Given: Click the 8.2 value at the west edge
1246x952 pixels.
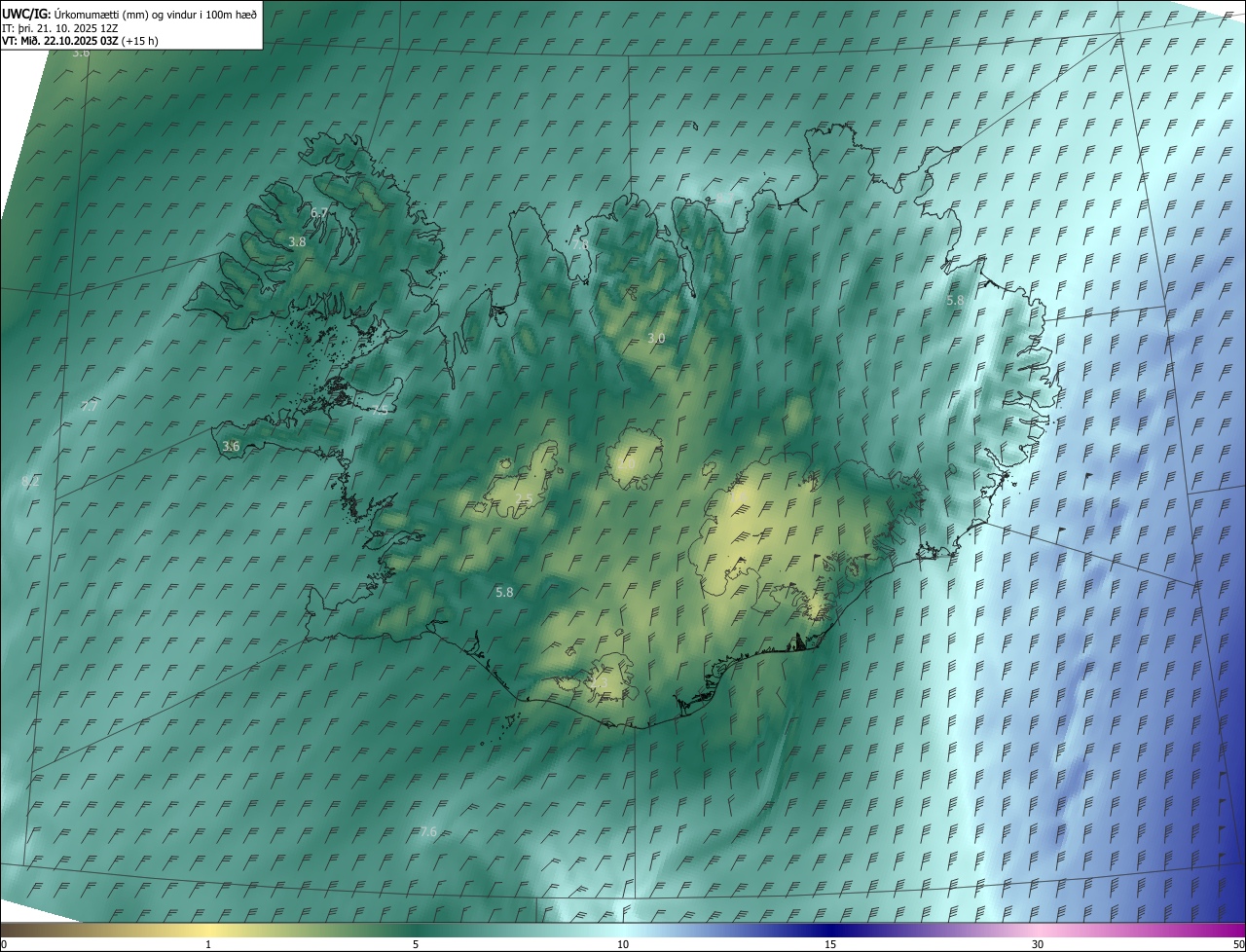Looking at the screenshot, I should [30, 482].
